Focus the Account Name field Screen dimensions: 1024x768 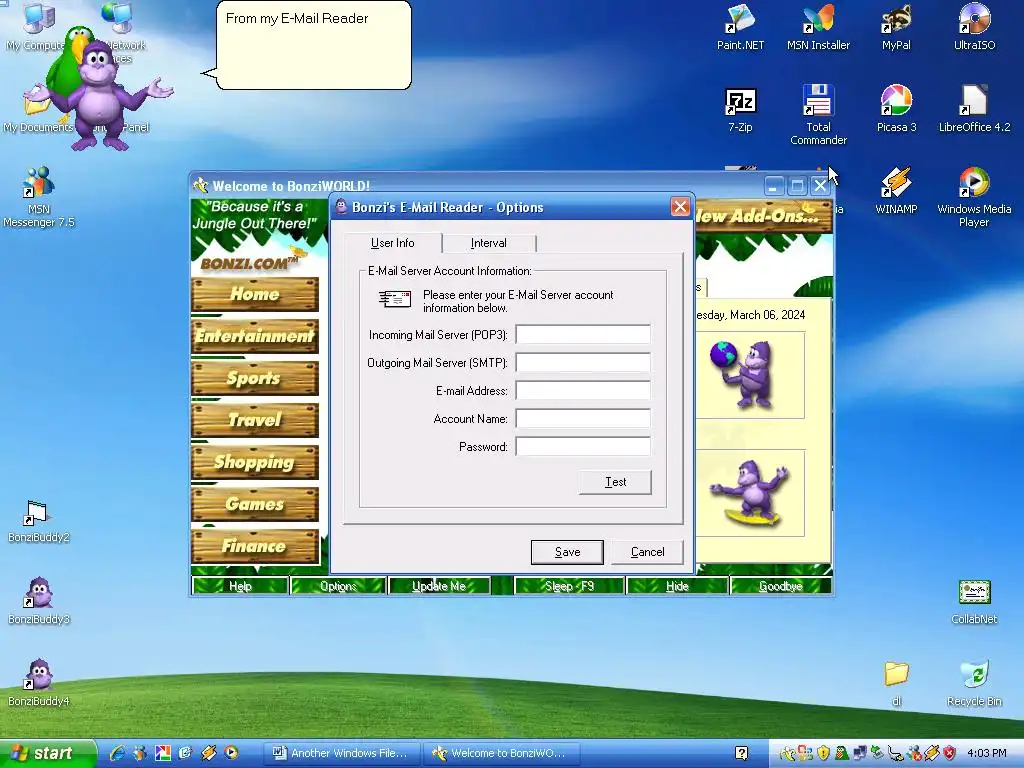583,419
